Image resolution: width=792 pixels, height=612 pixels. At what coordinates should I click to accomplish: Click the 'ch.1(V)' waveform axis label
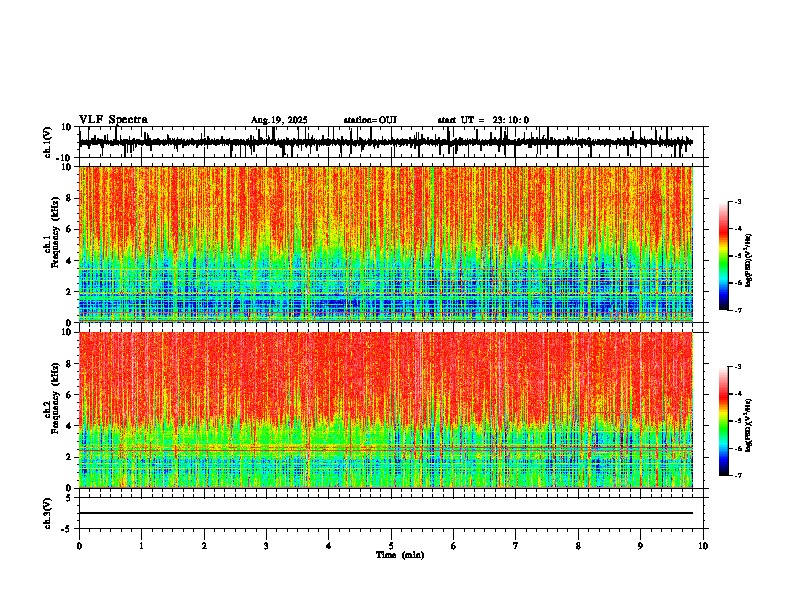pyautogui.click(x=48, y=142)
